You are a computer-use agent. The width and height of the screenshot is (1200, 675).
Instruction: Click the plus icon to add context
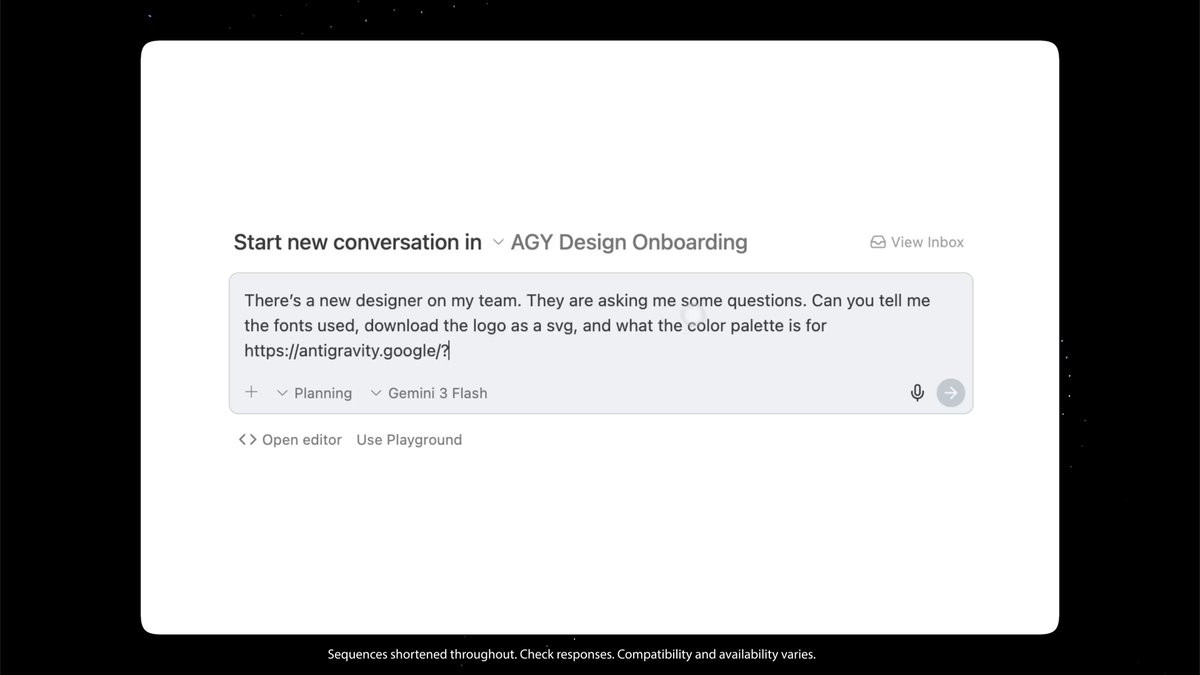pyautogui.click(x=251, y=392)
